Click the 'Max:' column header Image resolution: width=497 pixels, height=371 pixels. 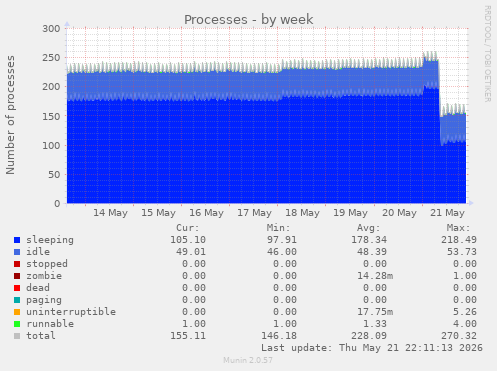click(459, 228)
